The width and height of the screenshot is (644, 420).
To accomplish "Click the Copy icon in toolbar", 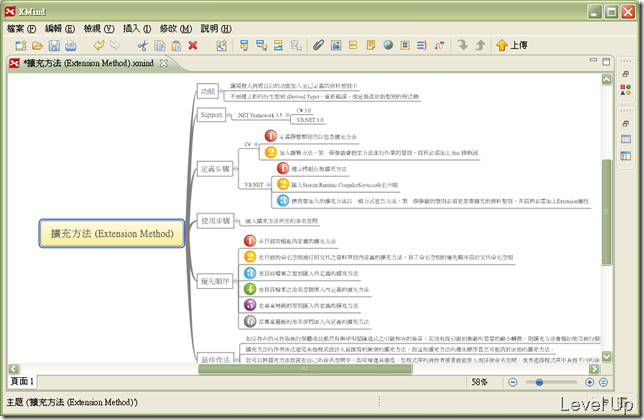I will (160, 45).
